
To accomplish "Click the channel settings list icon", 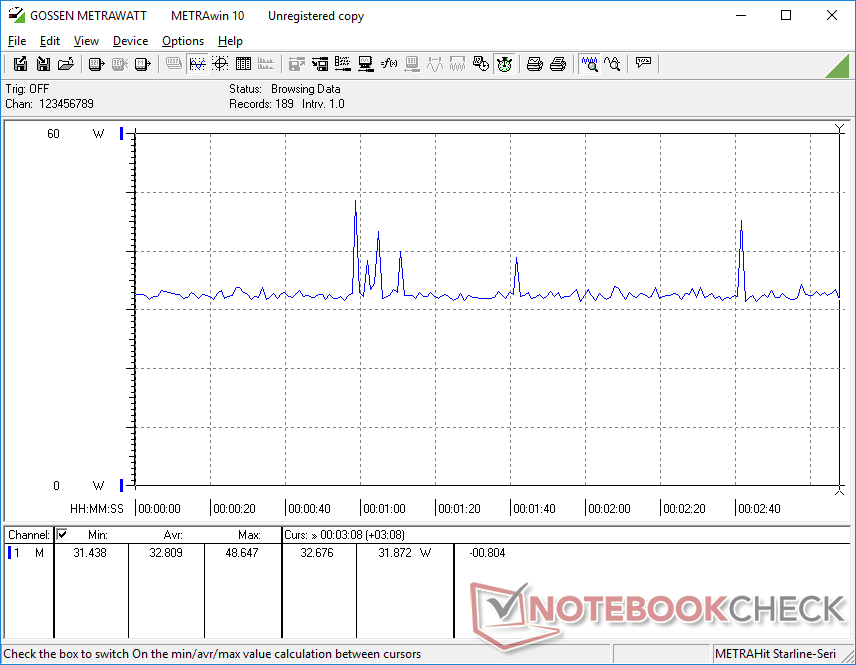I will 342,64.
